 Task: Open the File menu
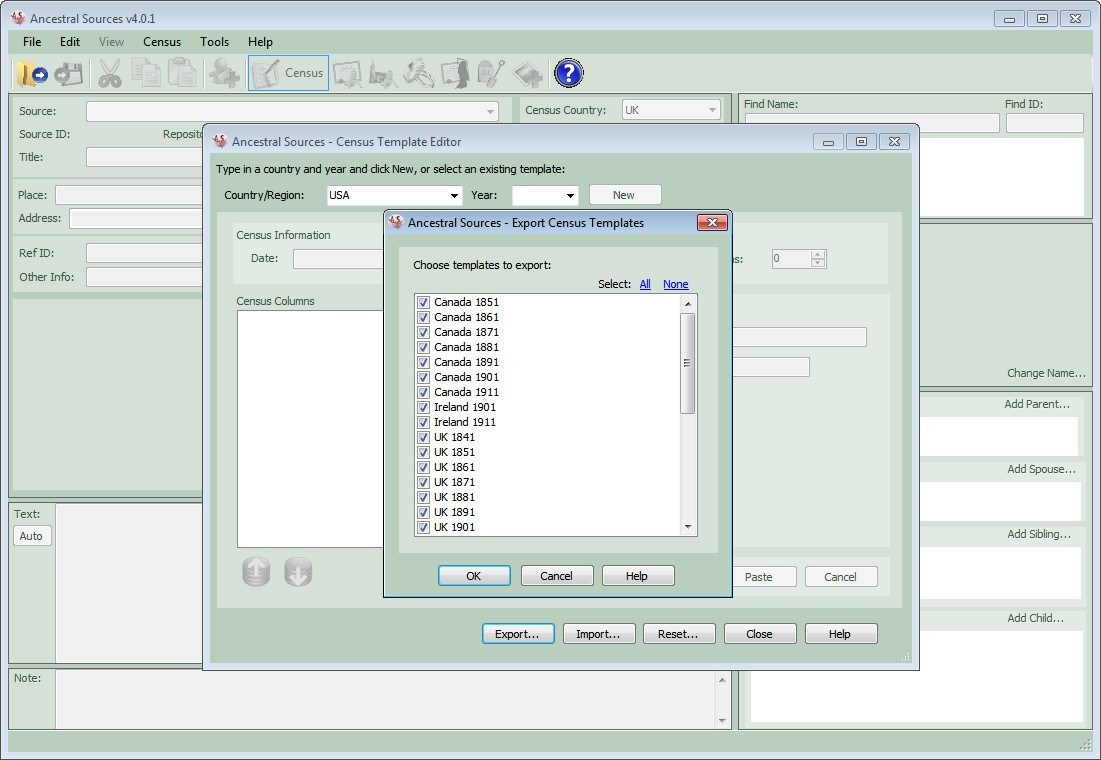[x=32, y=41]
